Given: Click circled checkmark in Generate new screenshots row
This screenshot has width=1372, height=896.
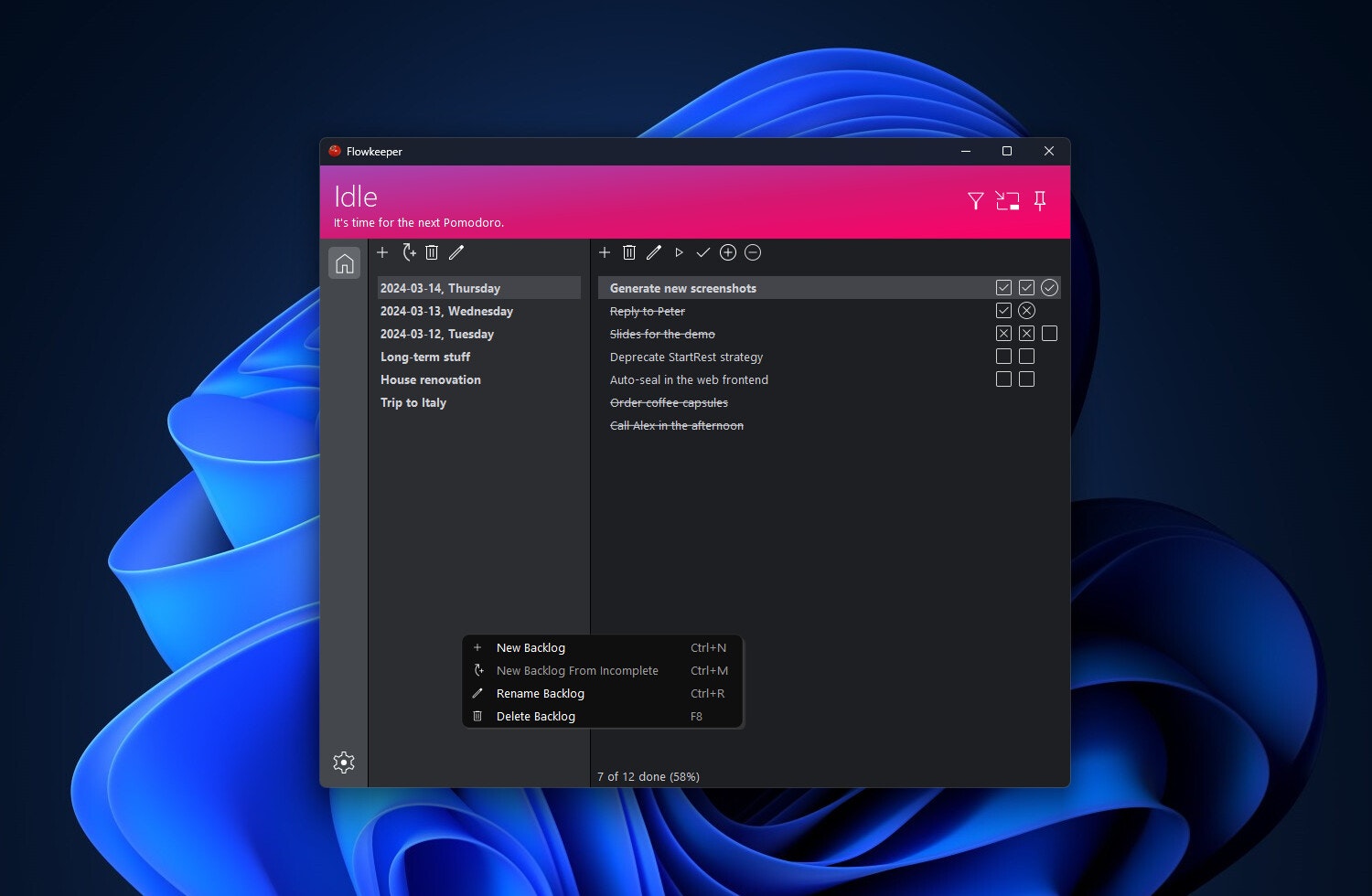Looking at the screenshot, I should 1049,288.
